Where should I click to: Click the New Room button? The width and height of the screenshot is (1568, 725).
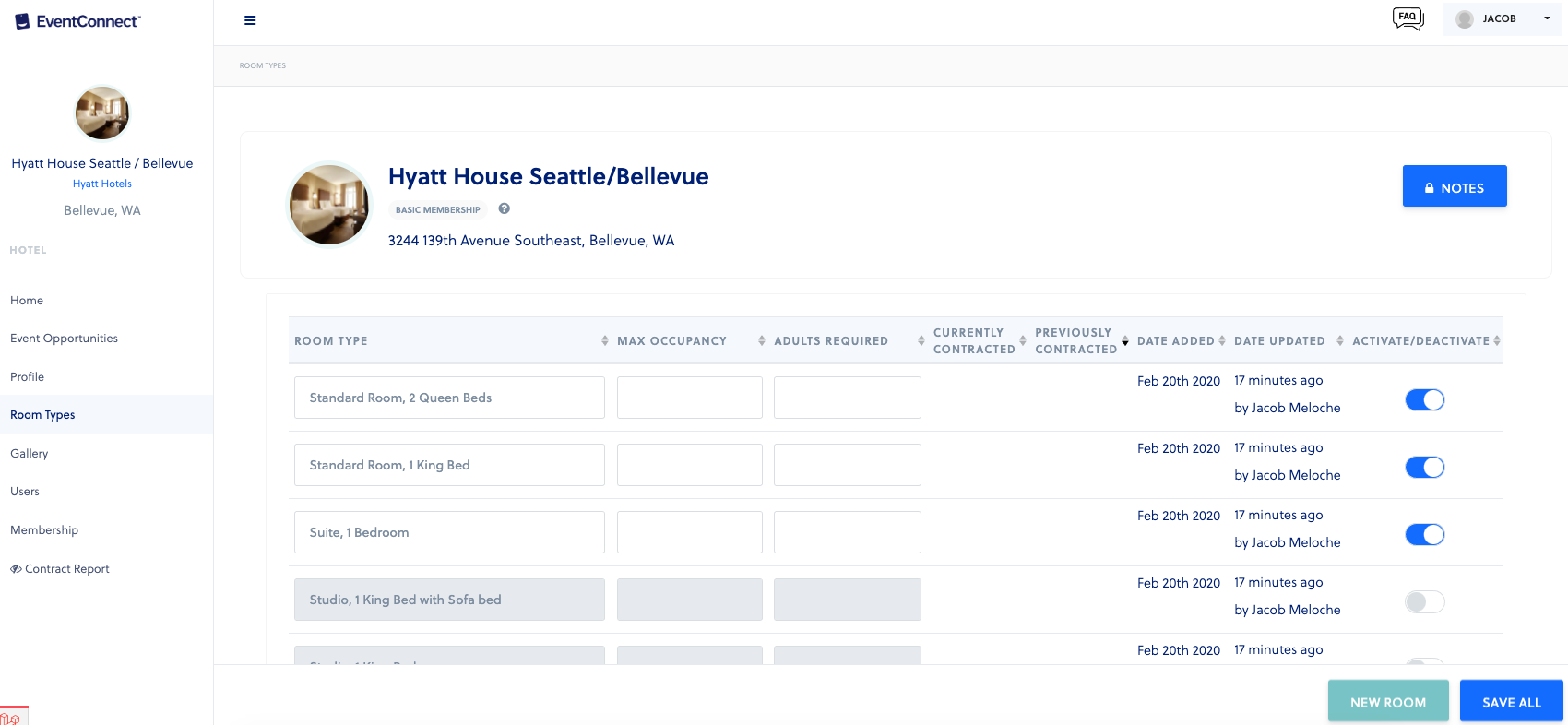point(1388,701)
